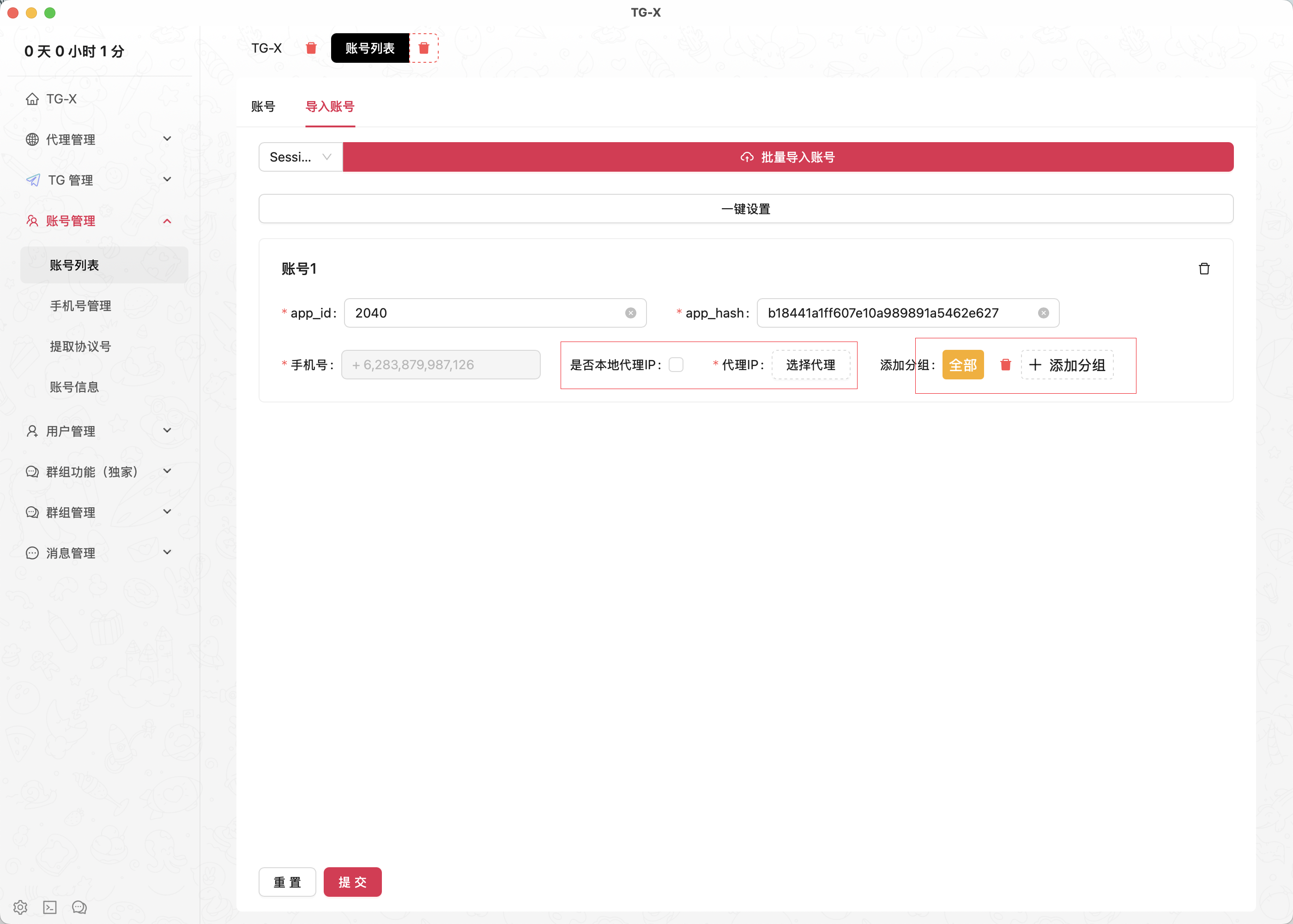Click the user icon for 用户管理

[x=32, y=431]
